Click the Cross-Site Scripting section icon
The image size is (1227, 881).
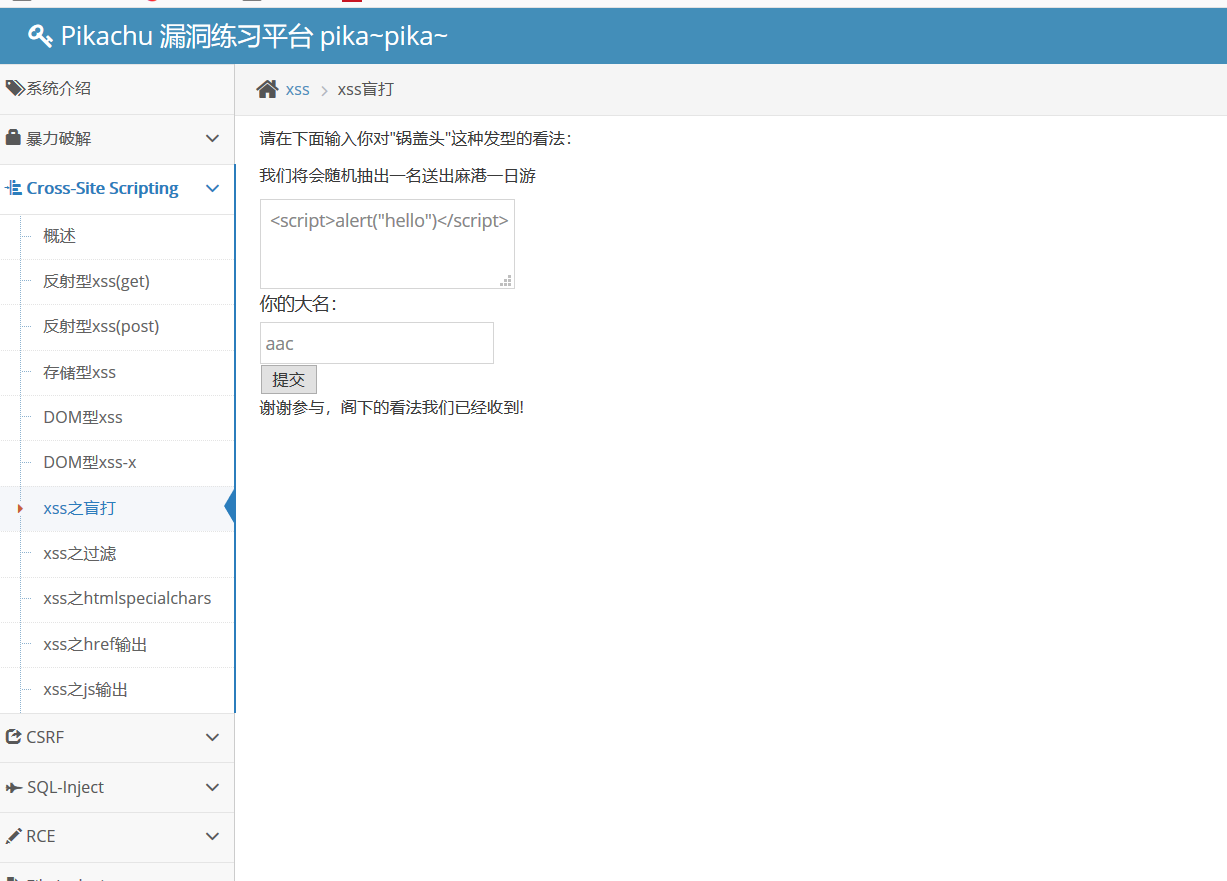pyautogui.click(x=14, y=188)
